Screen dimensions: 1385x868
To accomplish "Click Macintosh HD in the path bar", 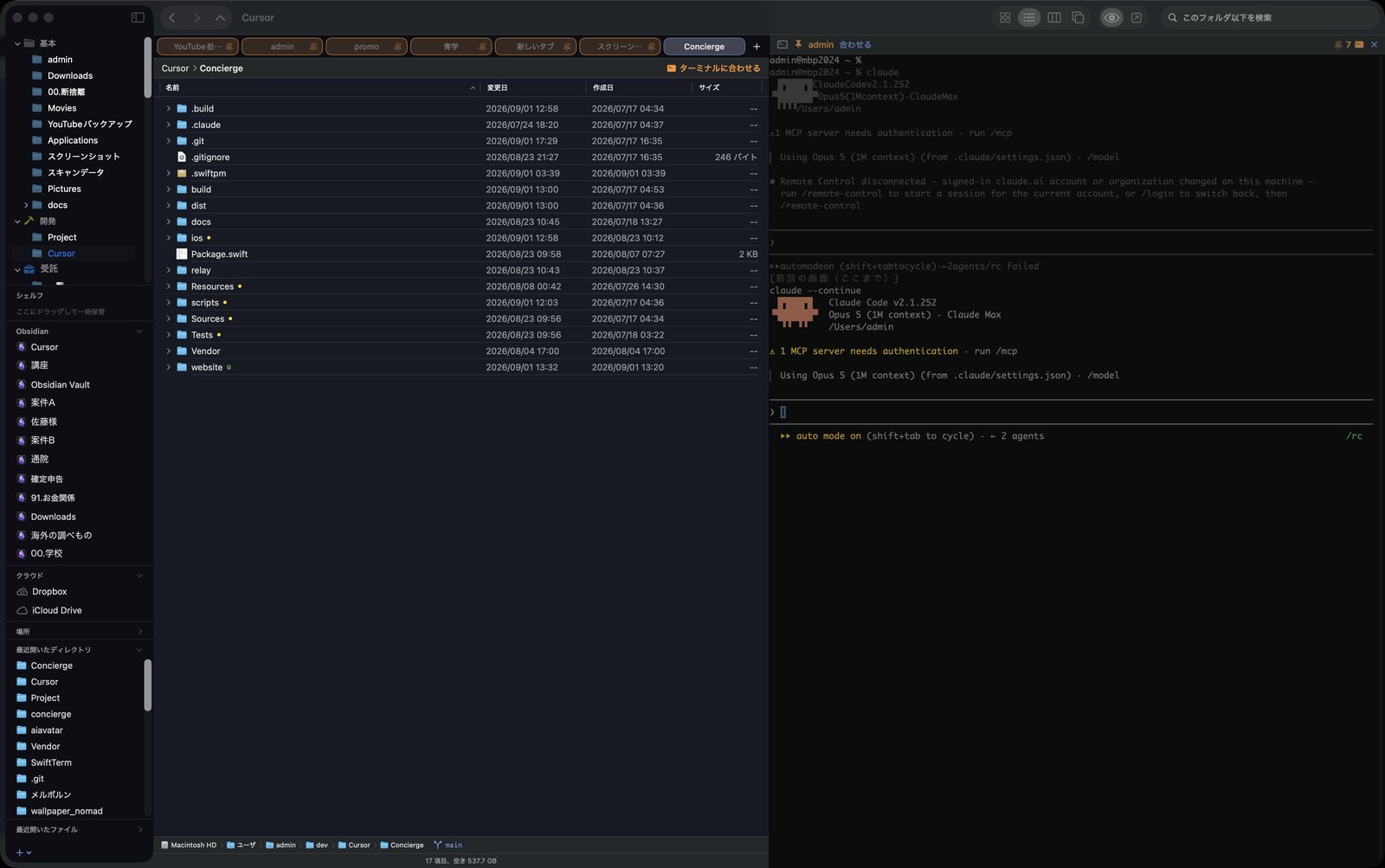I will click(189, 845).
